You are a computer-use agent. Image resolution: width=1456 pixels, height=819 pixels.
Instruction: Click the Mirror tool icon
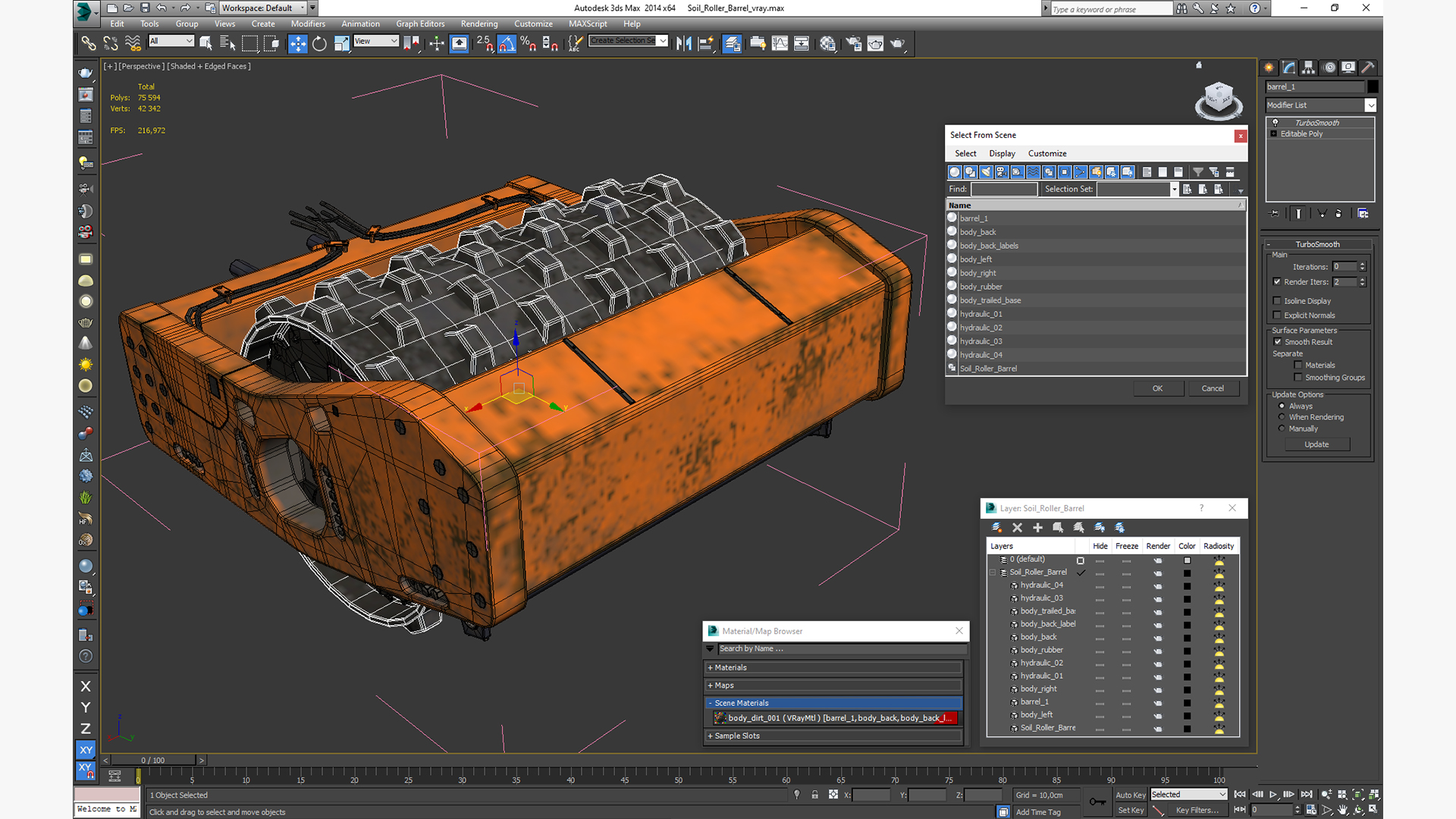pyautogui.click(x=684, y=43)
